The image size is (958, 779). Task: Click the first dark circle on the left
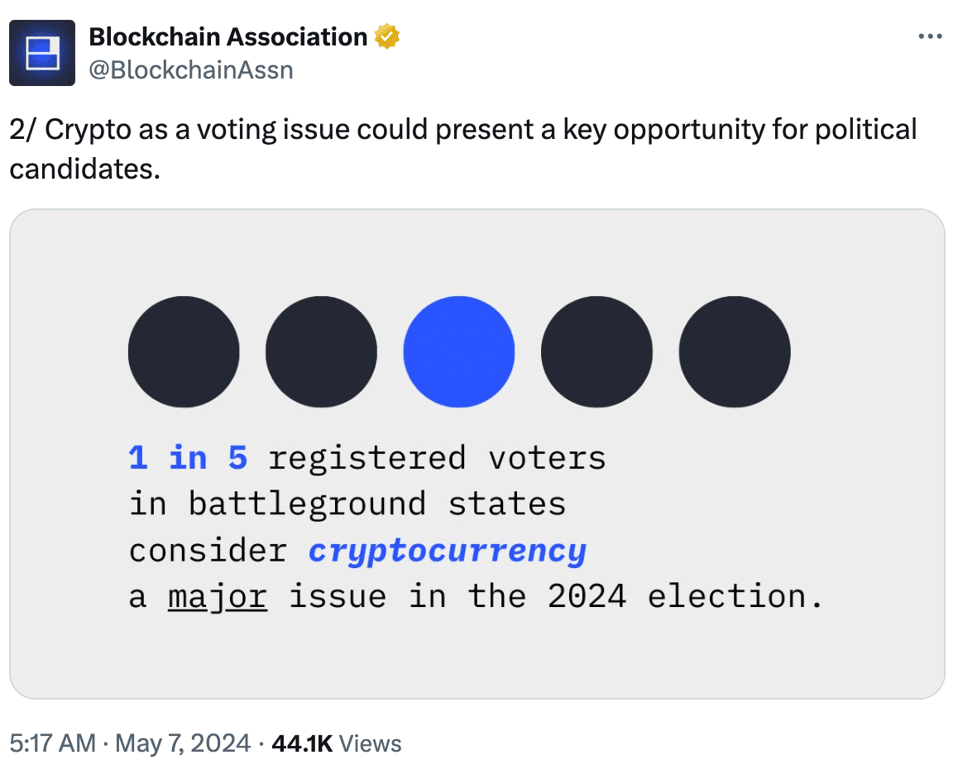(x=184, y=351)
